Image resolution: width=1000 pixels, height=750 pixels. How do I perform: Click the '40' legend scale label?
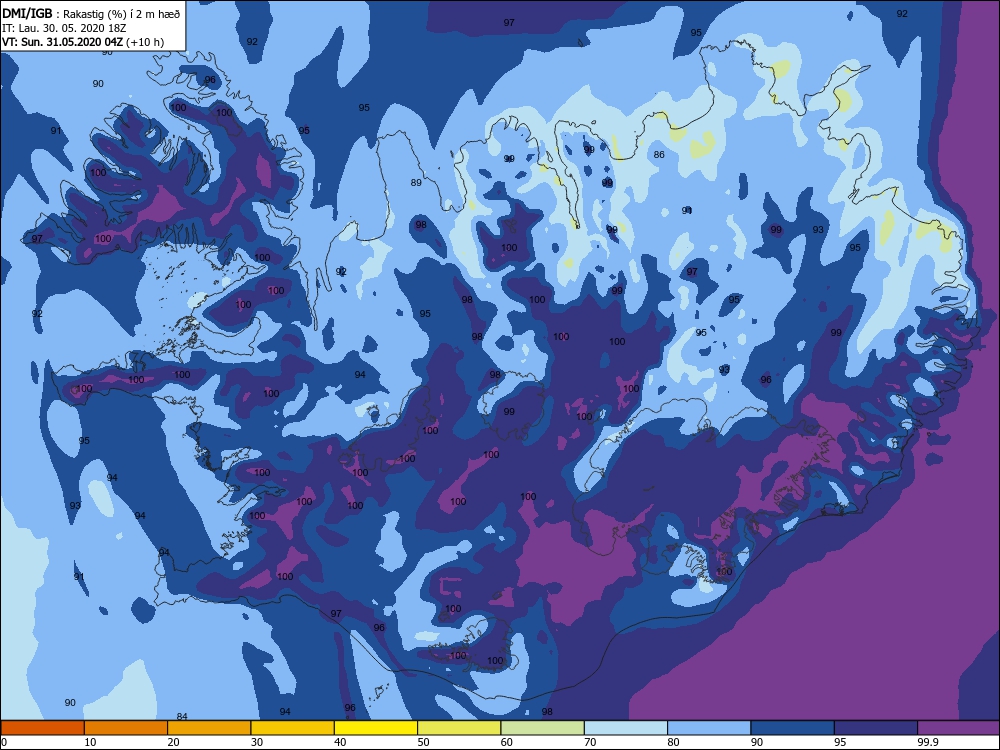341,742
